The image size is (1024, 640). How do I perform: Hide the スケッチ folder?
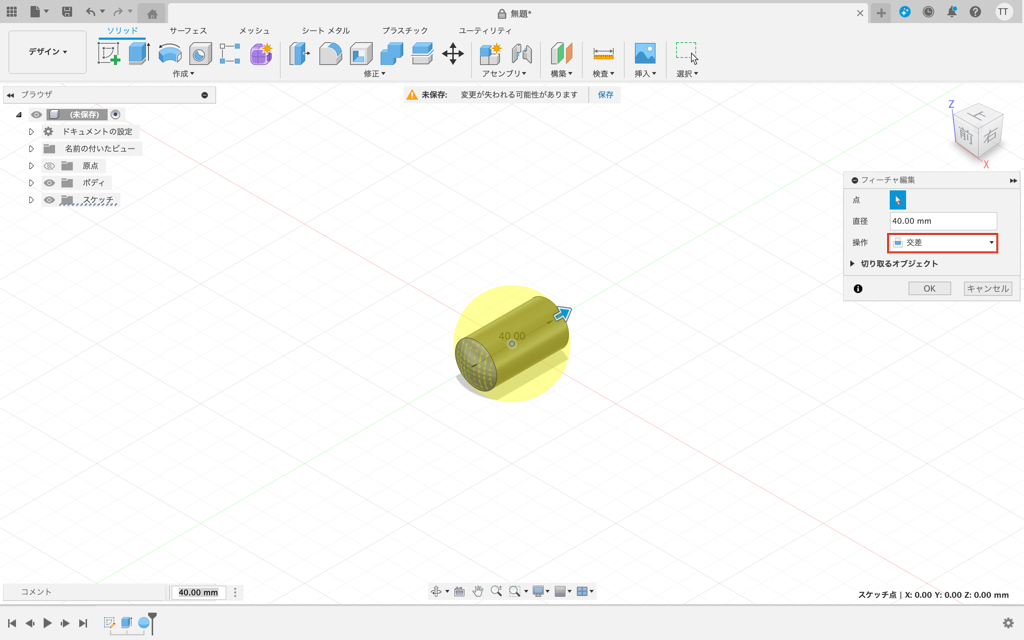[x=49, y=200]
